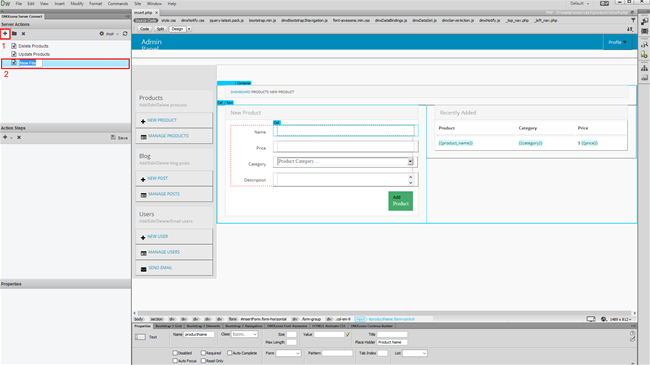The height and width of the screenshot is (365, 650).
Task: Open the Profile dropdown in Admin Panel
Action: point(617,42)
